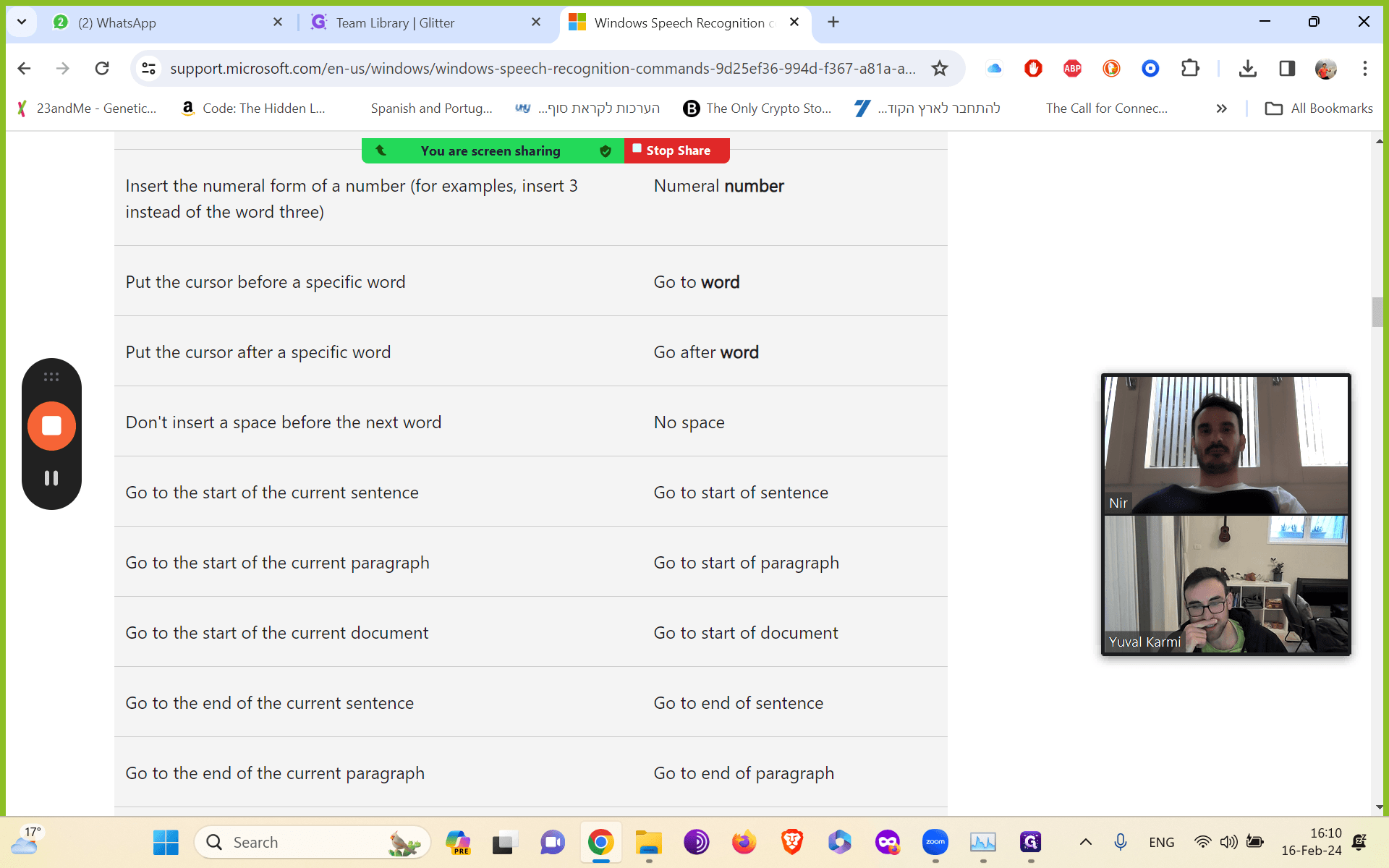This screenshot has width=1389, height=868.
Task: Open the Chrome profile avatar
Action: 1326,69
